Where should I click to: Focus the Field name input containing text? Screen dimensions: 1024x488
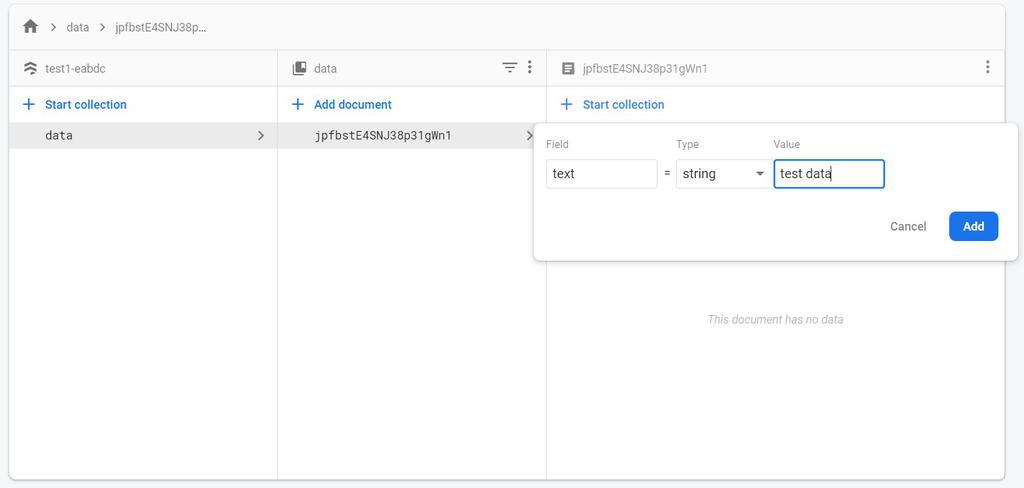tap(601, 174)
